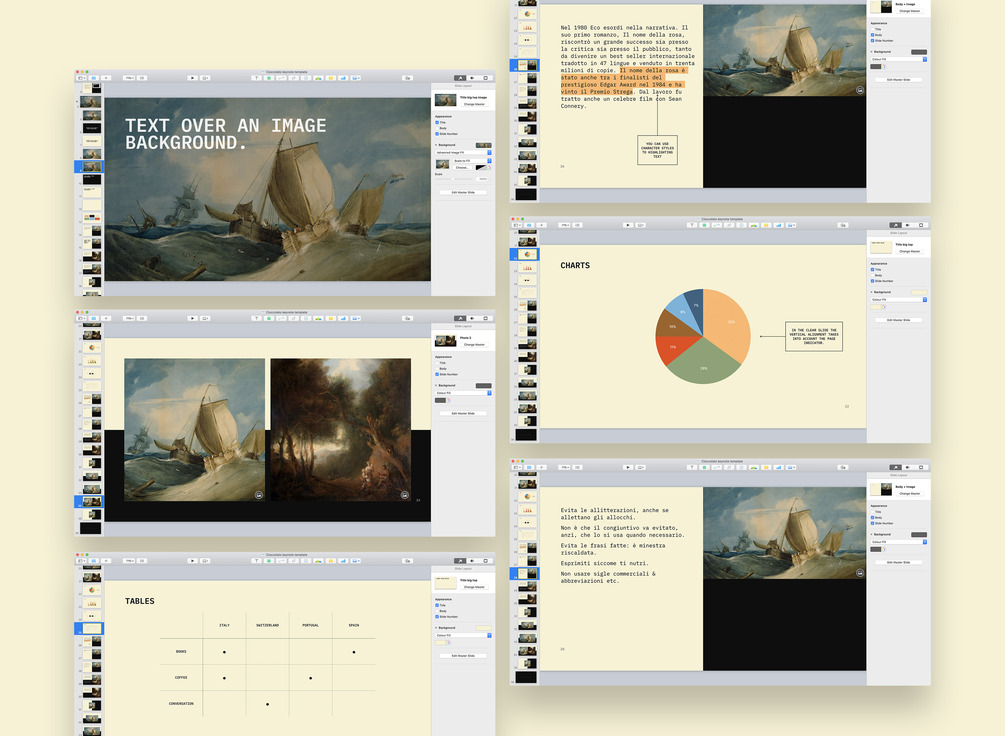Collapse Background section in image-background window
The width and height of the screenshot is (1005, 736).
(x=436, y=145)
